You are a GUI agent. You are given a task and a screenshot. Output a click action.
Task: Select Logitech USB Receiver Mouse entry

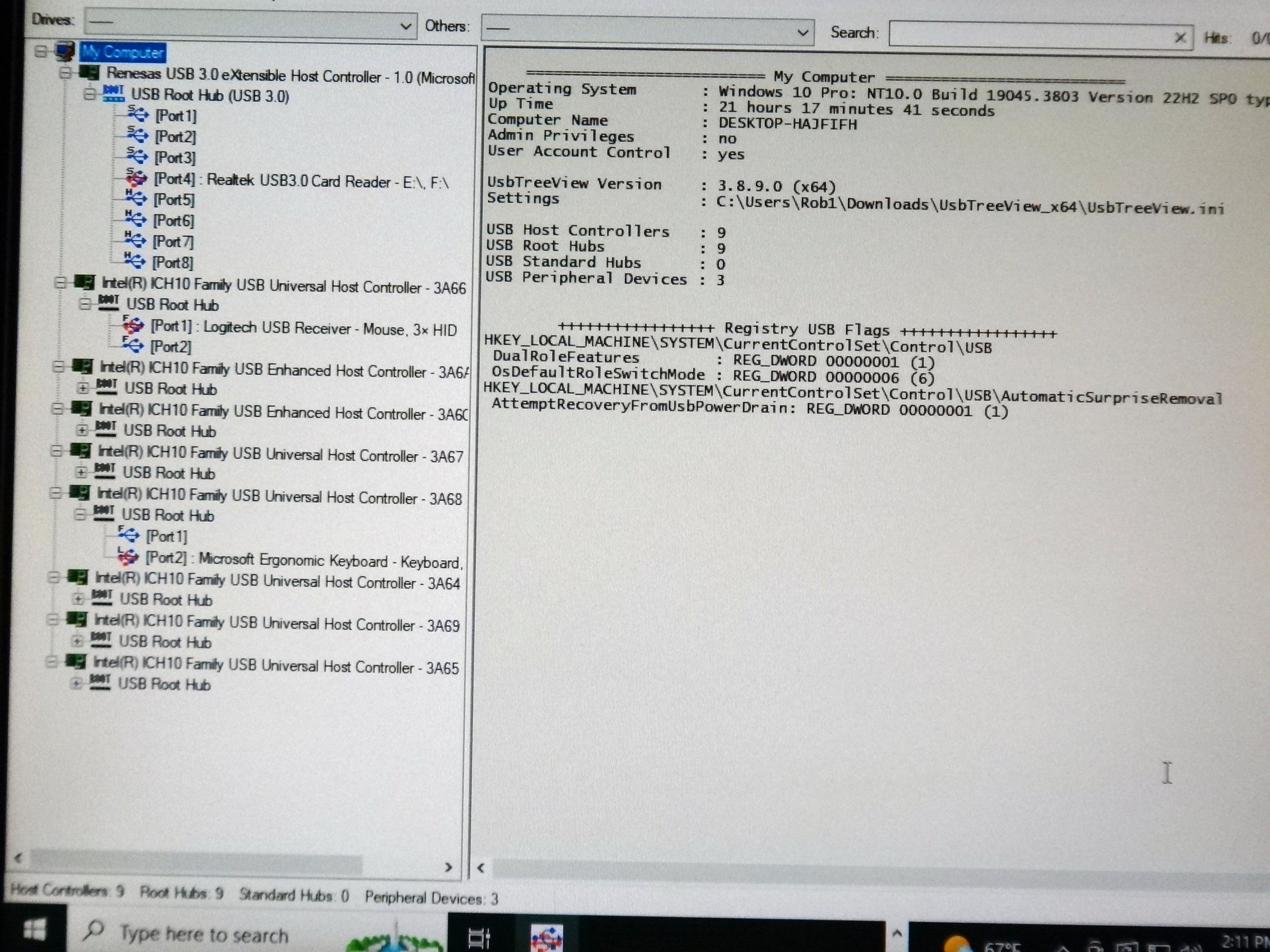point(303,328)
